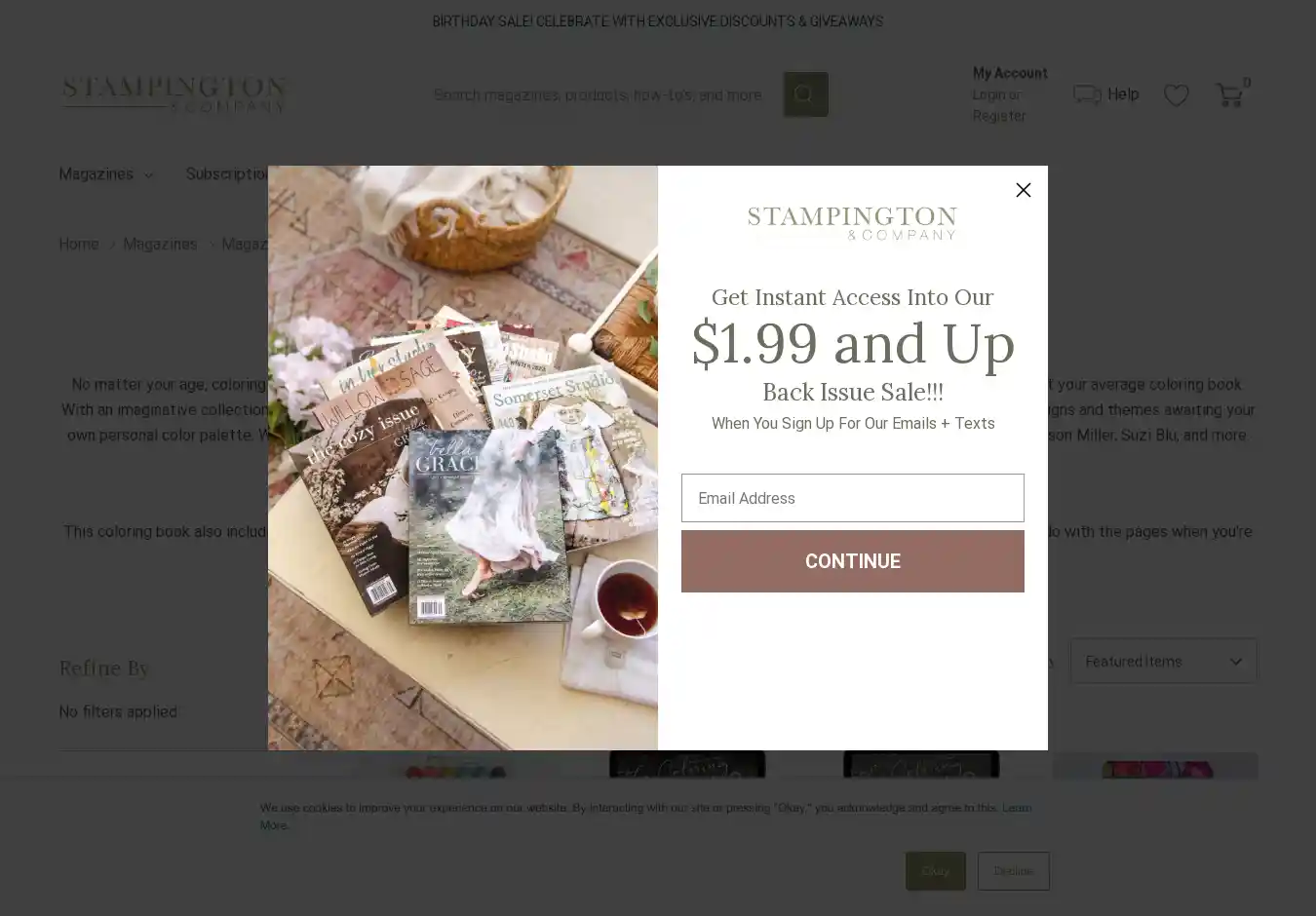The image size is (1316, 916).
Task: Click the CONTINUE button in the popup
Action: [852, 561]
